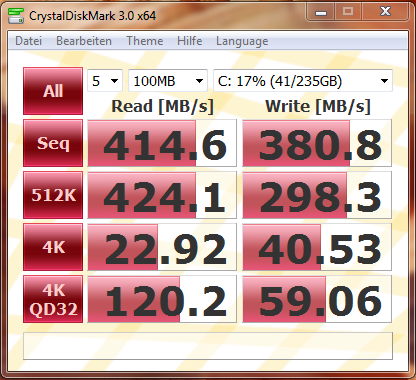Select the 512K write result 298.3

[317, 195]
